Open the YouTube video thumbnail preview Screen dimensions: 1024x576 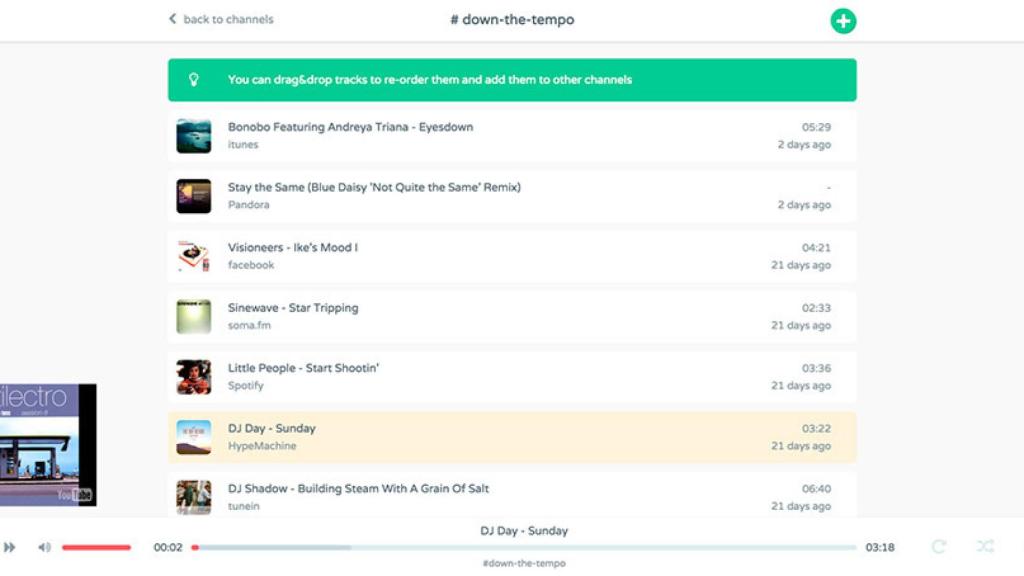point(48,444)
